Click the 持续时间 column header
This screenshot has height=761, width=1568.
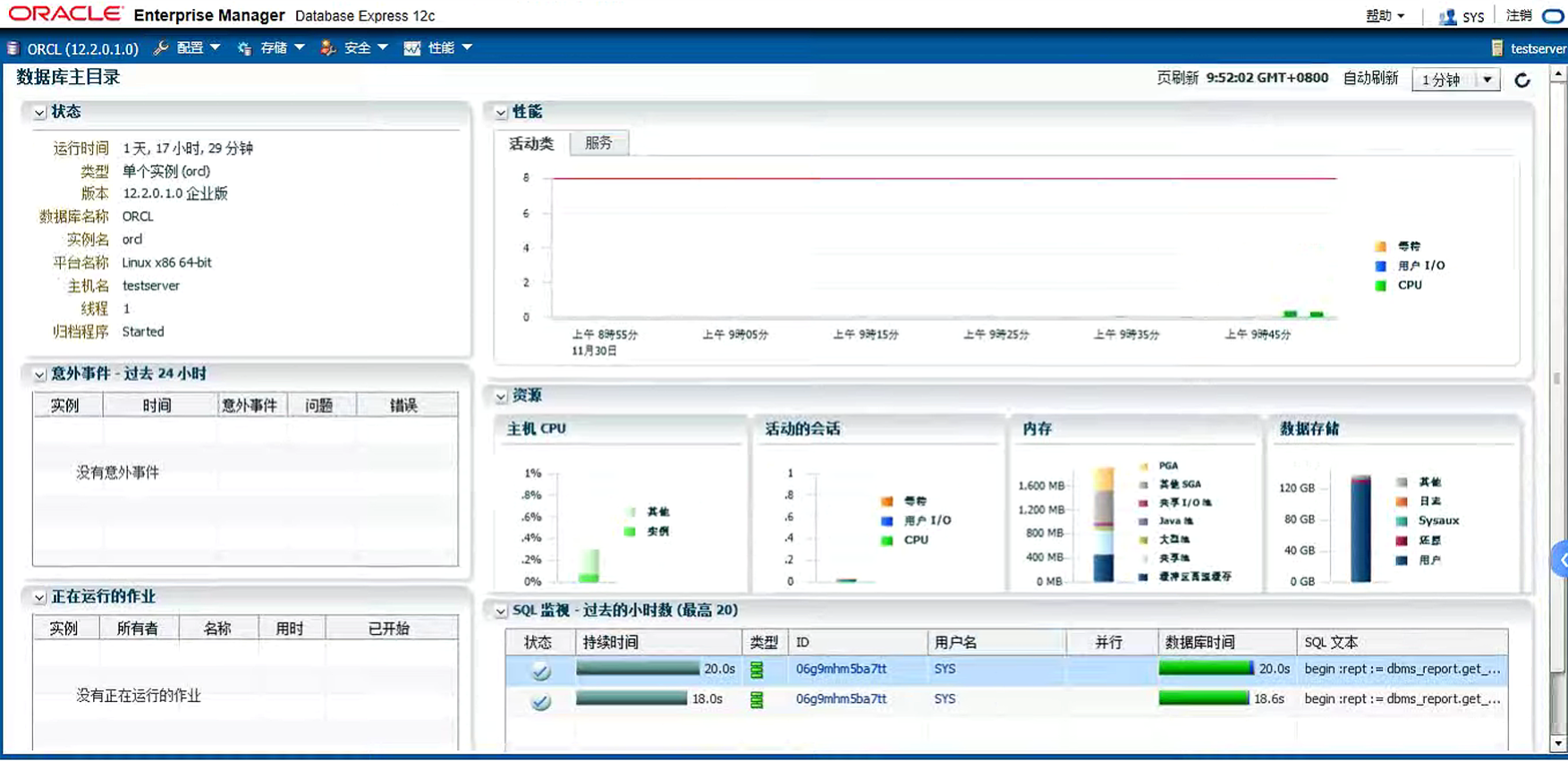point(657,642)
